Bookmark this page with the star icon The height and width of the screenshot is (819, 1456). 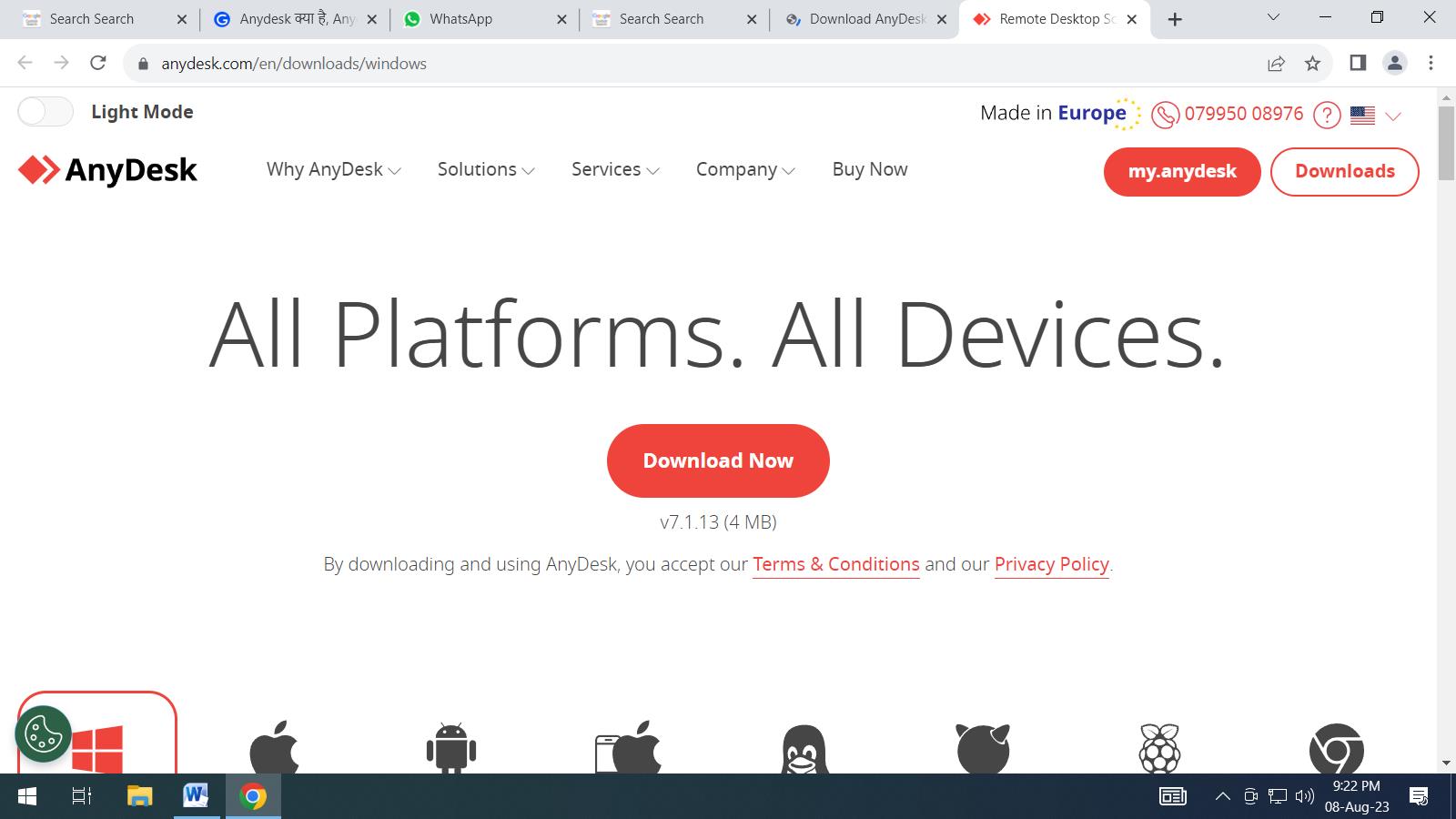[x=1312, y=64]
